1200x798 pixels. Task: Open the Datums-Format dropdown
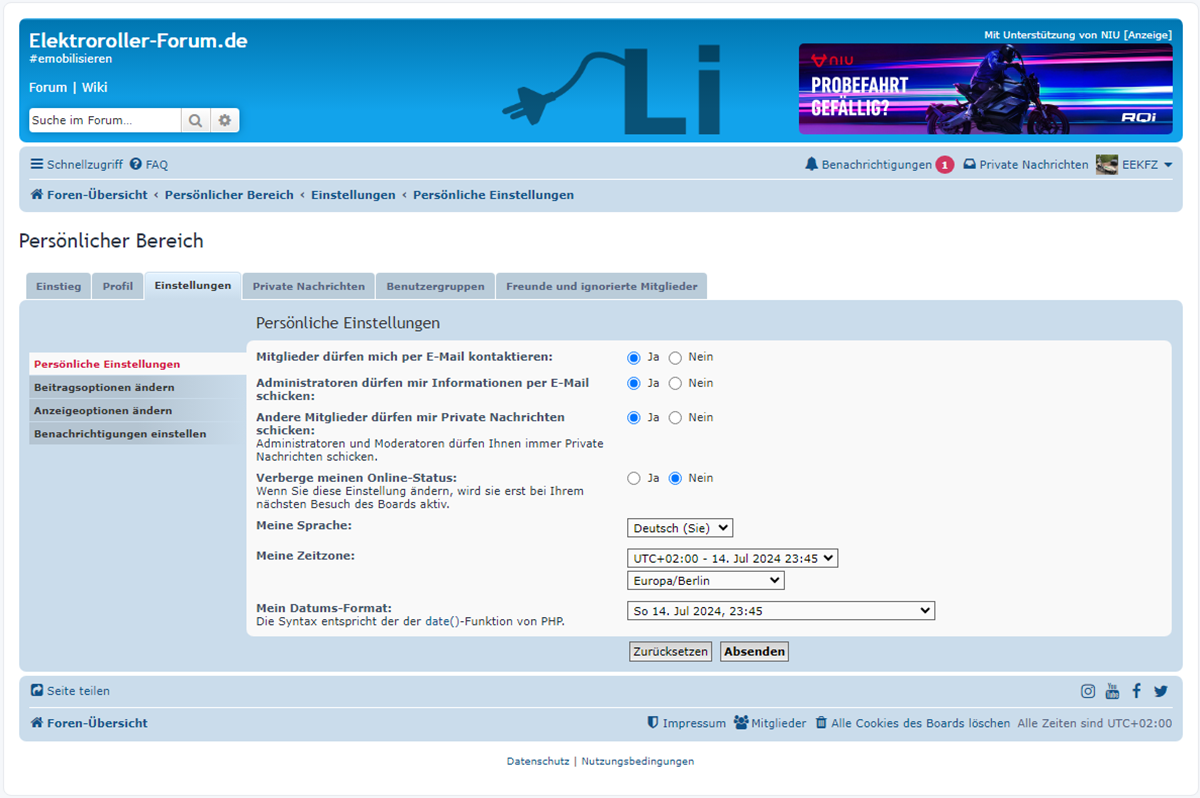point(780,610)
